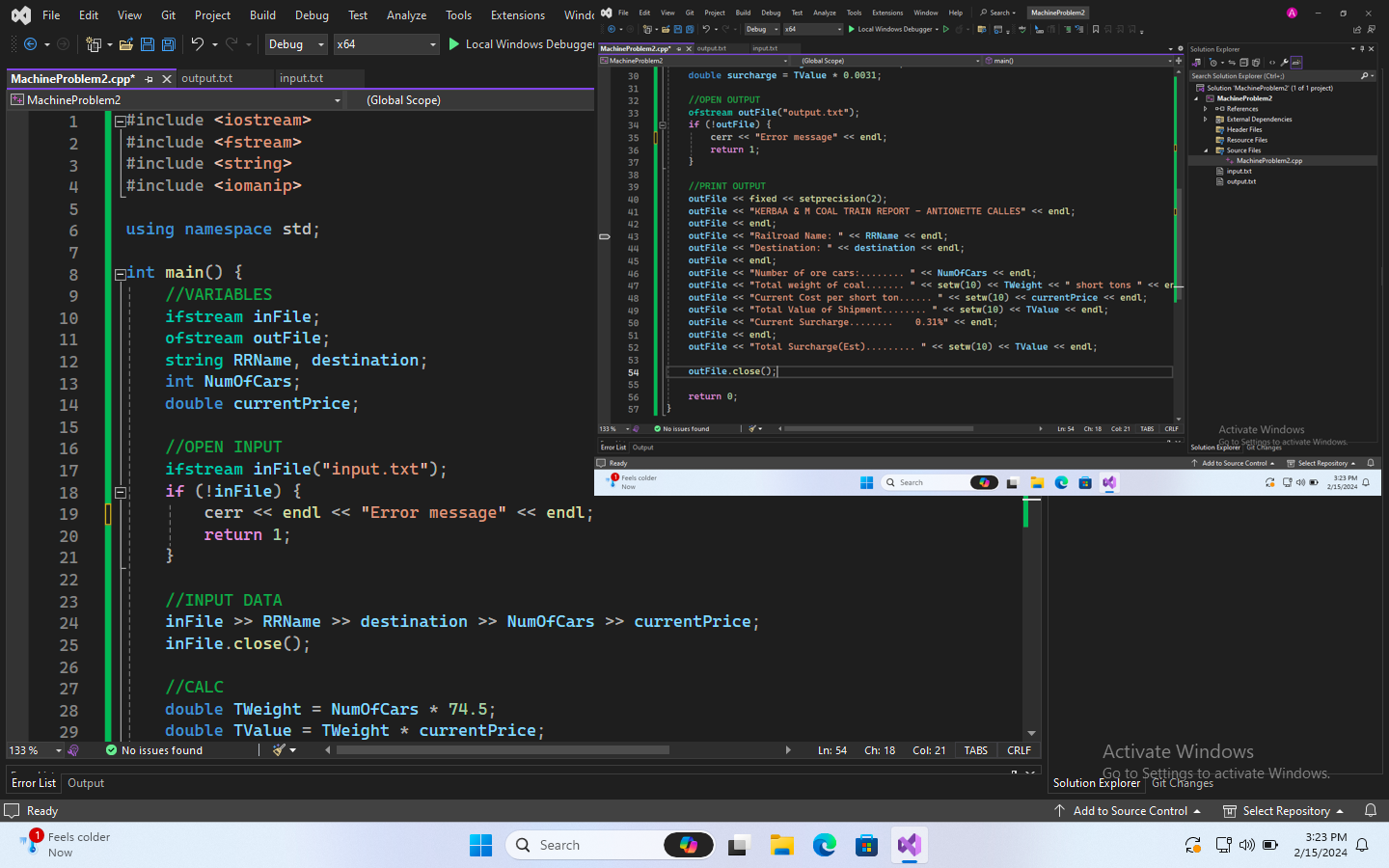
Task: Open Properties via the wrench icon
Action: tap(1286, 62)
